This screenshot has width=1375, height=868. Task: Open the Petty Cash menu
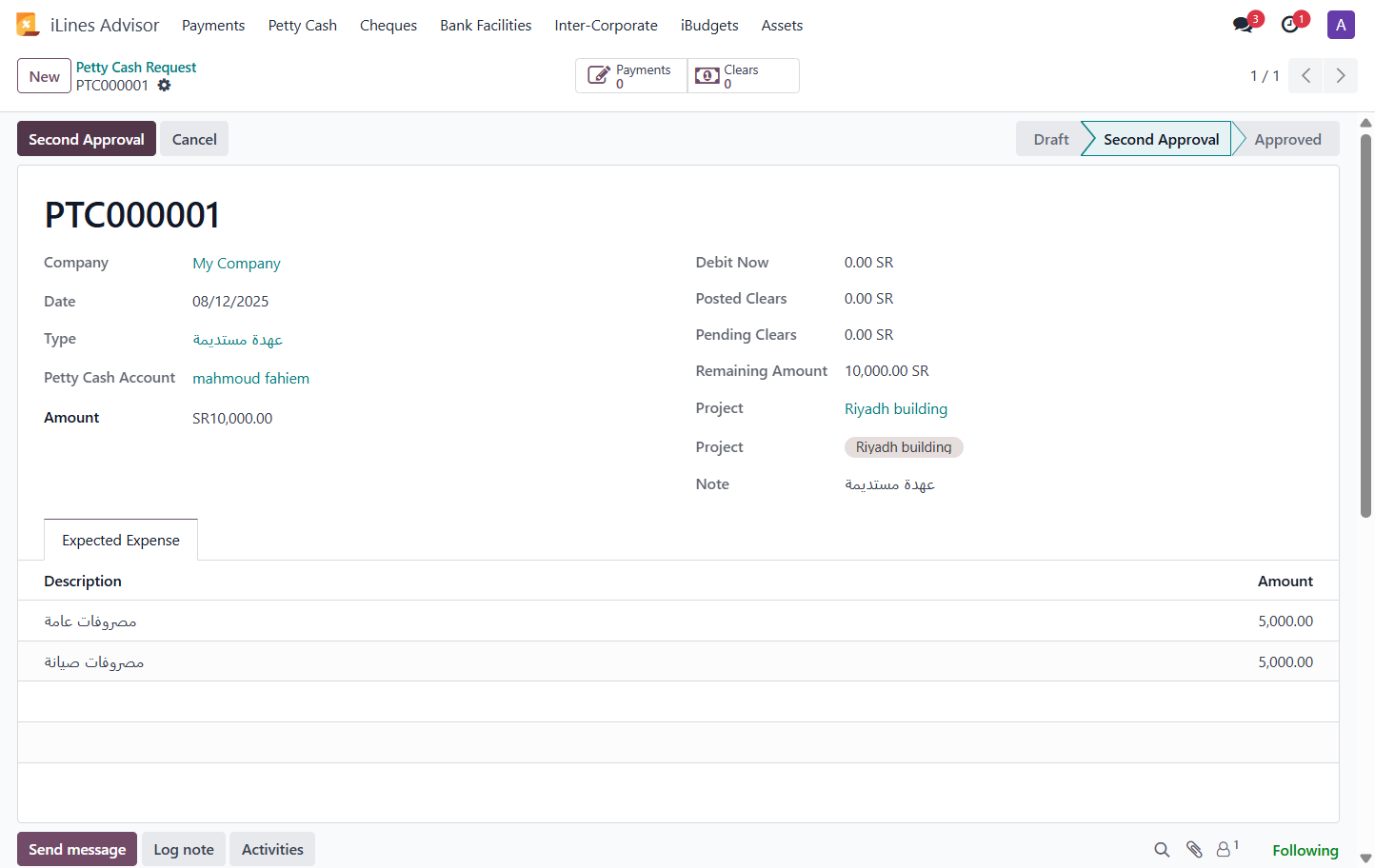click(x=303, y=26)
